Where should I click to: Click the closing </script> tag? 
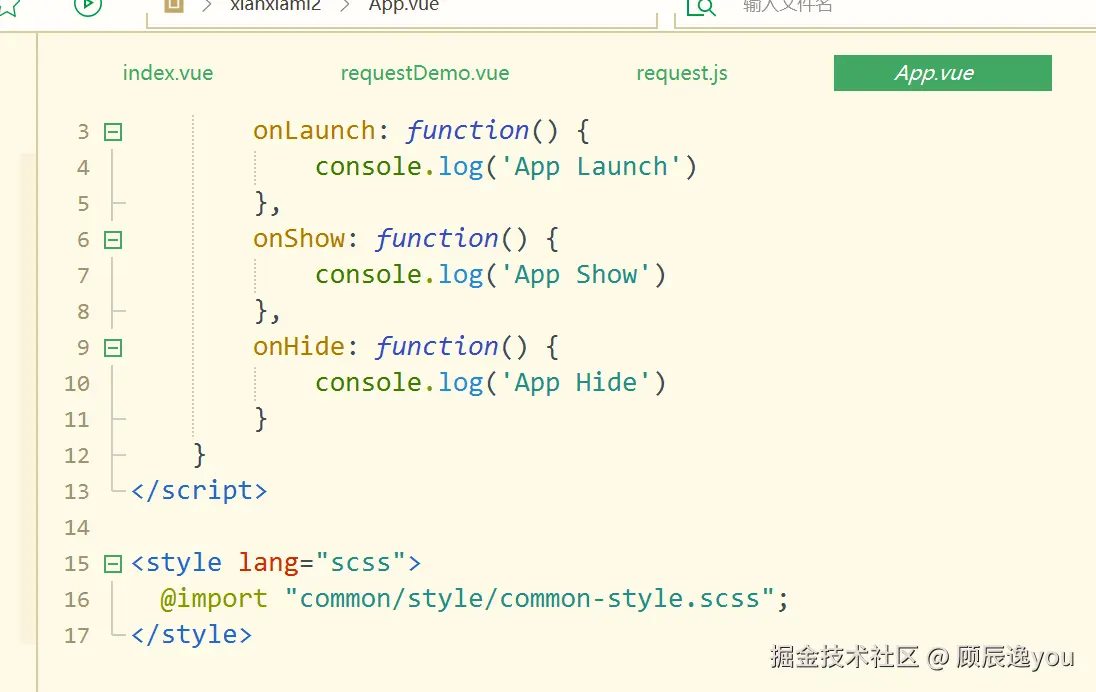click(199, 491)
